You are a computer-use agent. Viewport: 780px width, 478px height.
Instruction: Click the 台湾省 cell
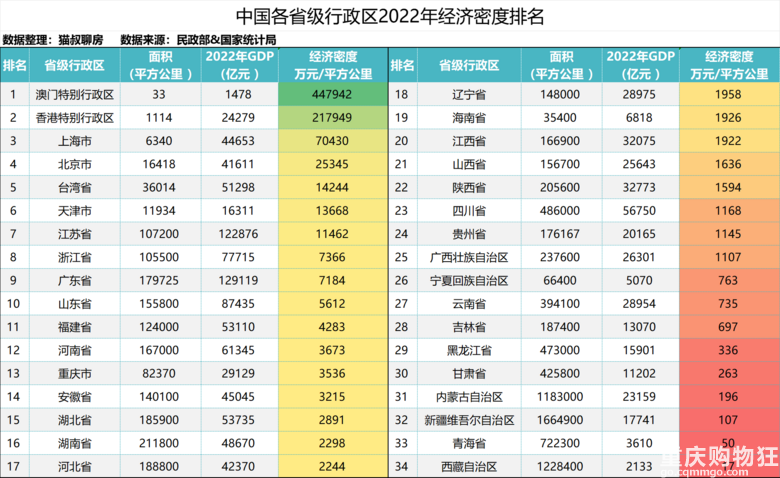click(75, 188)
